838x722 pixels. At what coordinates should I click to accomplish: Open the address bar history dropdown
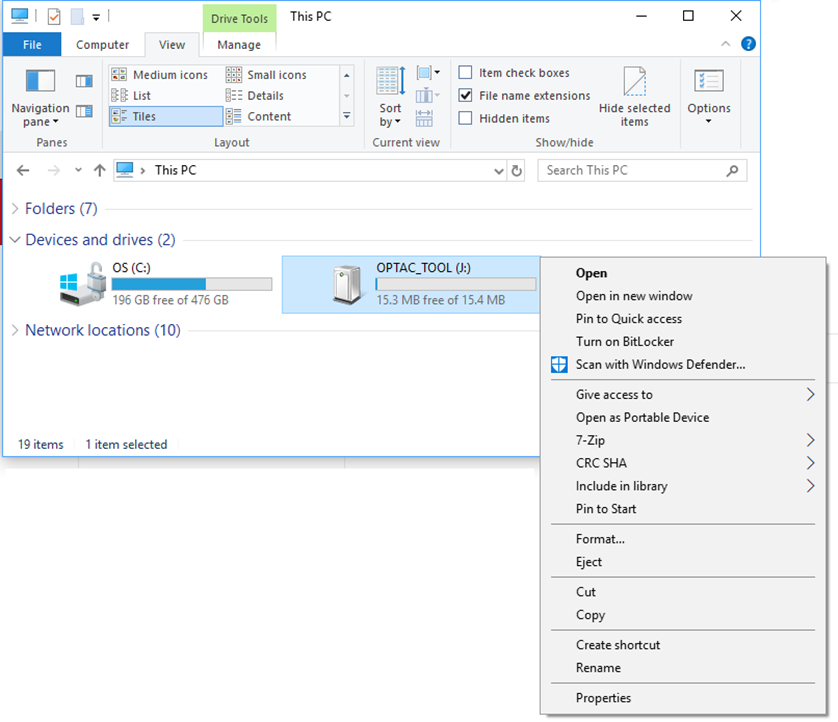[499, 171]
